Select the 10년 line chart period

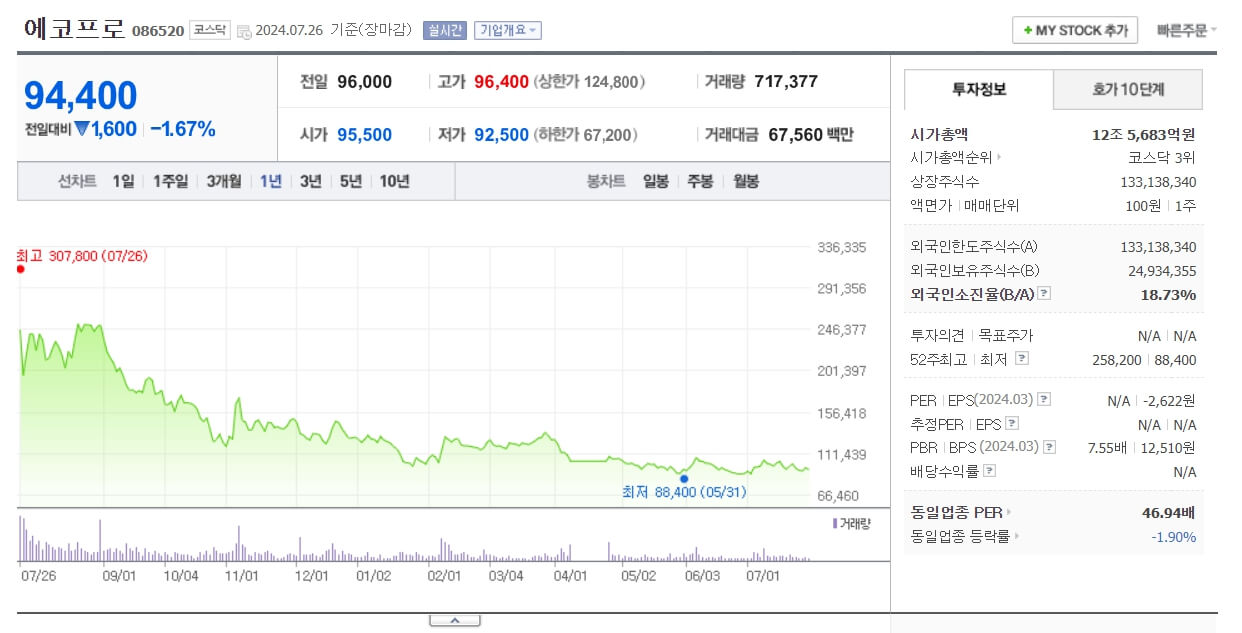click(x=394, y=181)
